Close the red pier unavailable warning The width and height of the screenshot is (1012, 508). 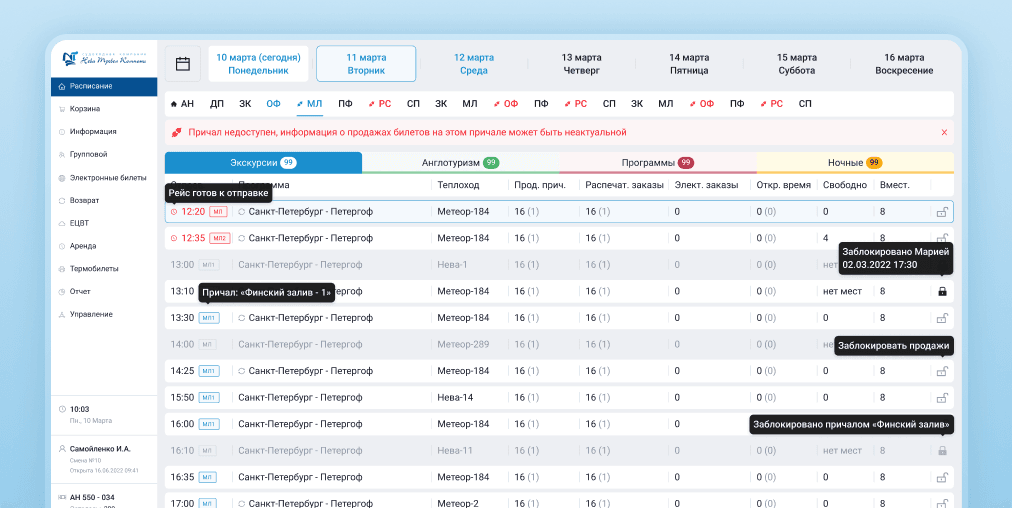pyautogui.click(x=943, y=132)
